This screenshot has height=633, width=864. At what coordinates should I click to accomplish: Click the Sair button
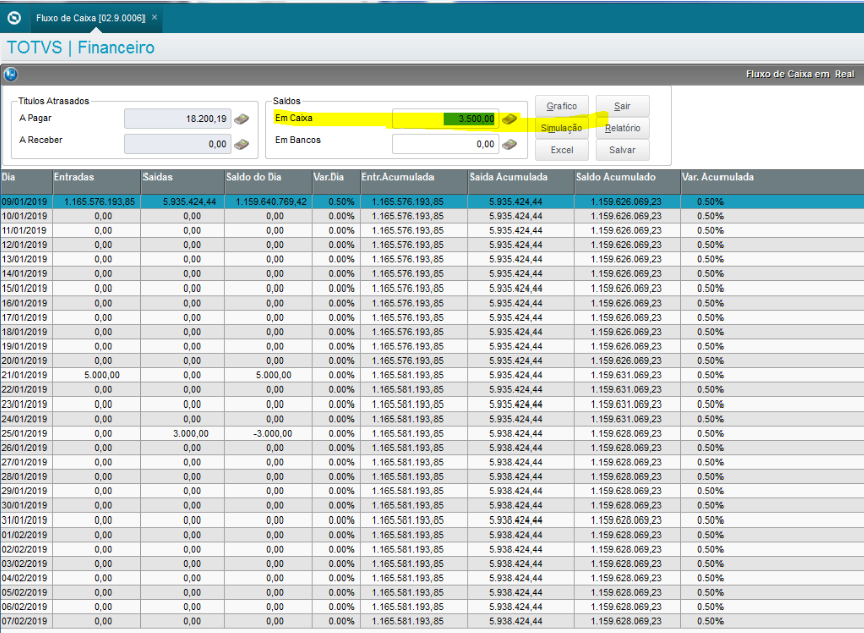[622, 106]
